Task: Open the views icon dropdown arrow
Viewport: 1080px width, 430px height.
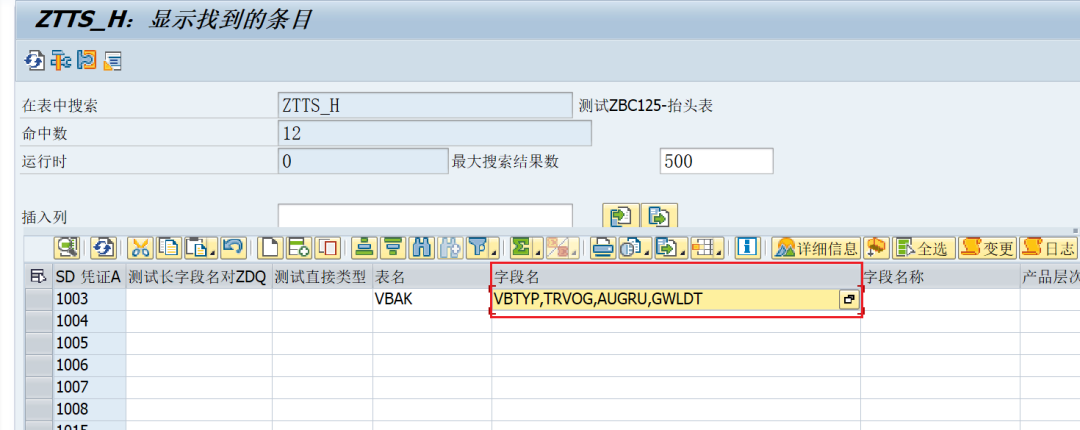Action: [647, 253]
